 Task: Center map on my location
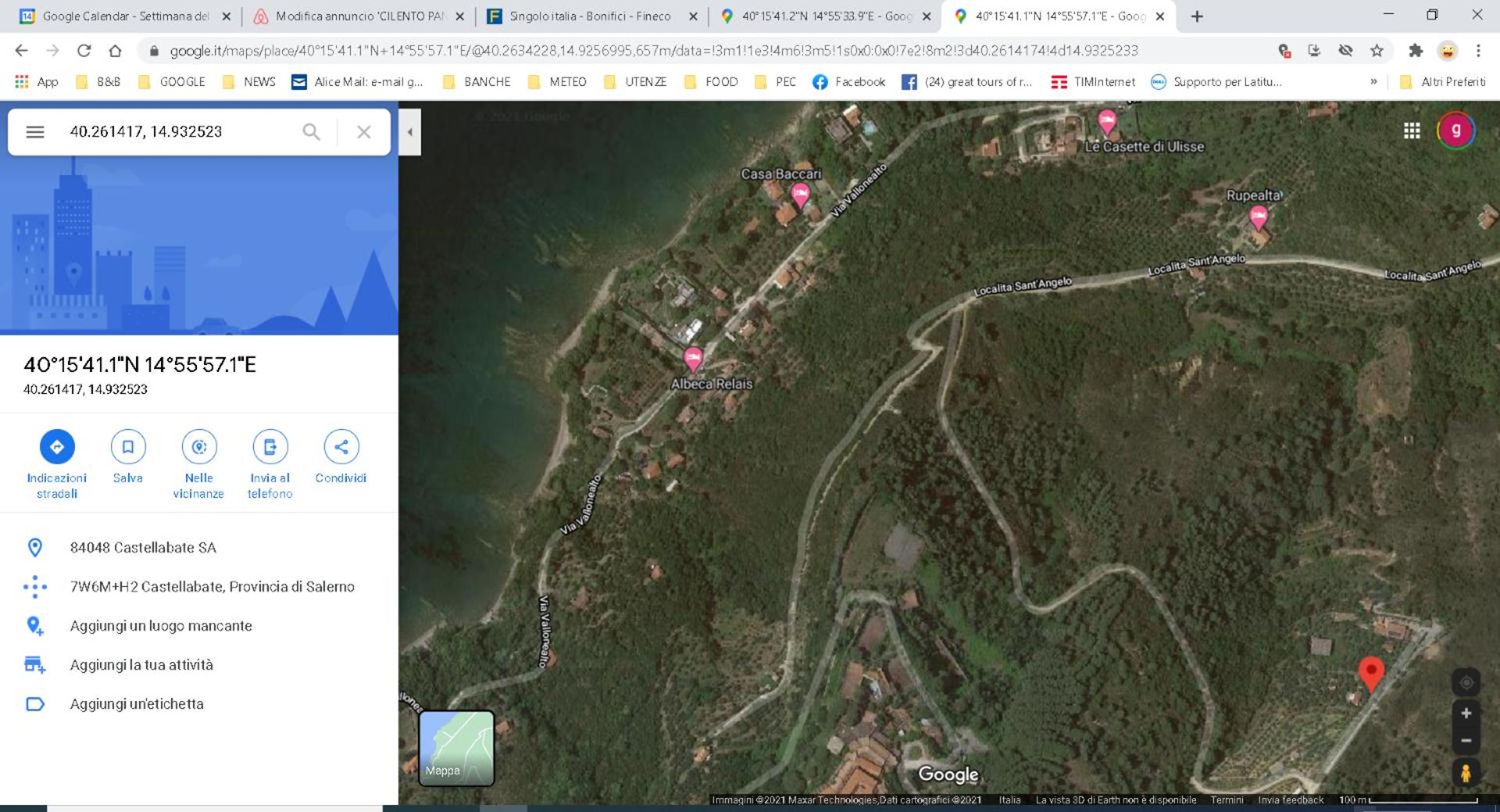click(x=1466, y=682)
